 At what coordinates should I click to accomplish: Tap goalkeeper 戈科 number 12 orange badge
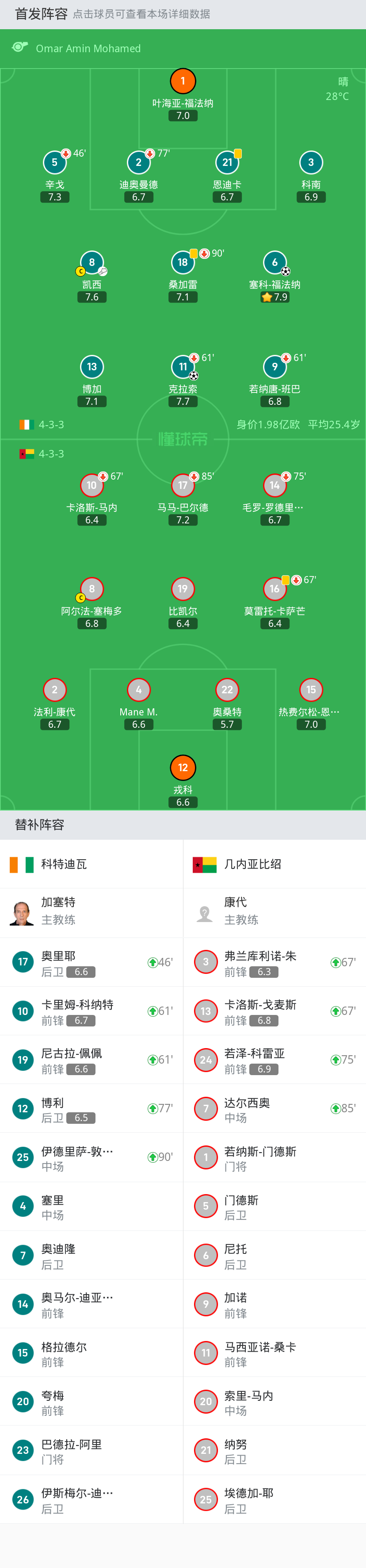(183, 768)
